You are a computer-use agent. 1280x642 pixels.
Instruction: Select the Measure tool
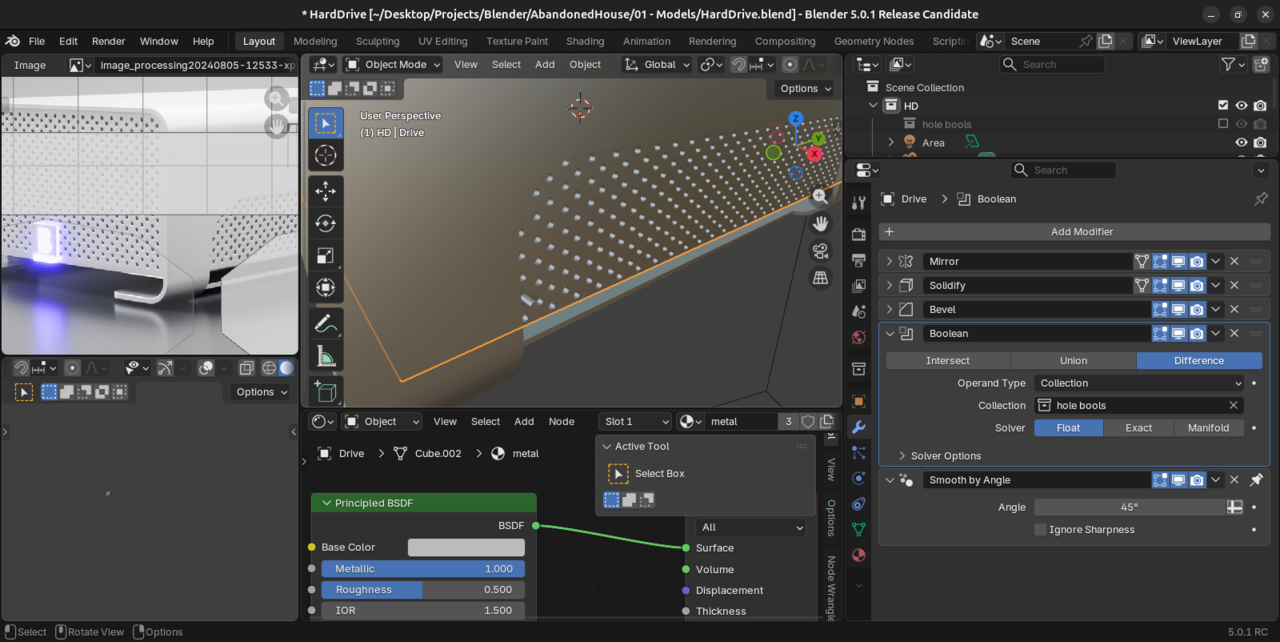325,356
